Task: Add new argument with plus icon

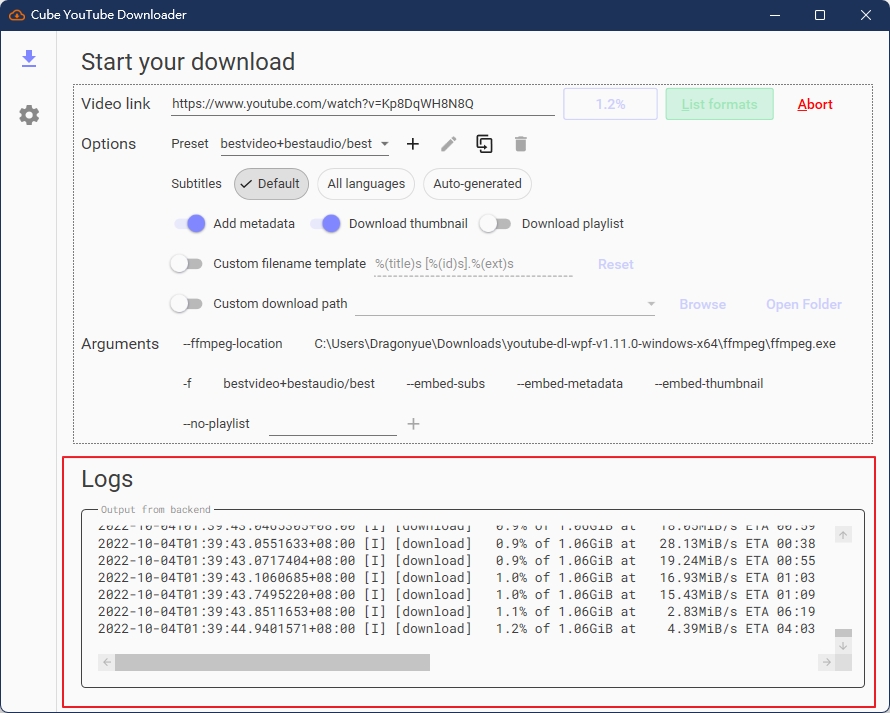Action: click(x=413, y=424)
